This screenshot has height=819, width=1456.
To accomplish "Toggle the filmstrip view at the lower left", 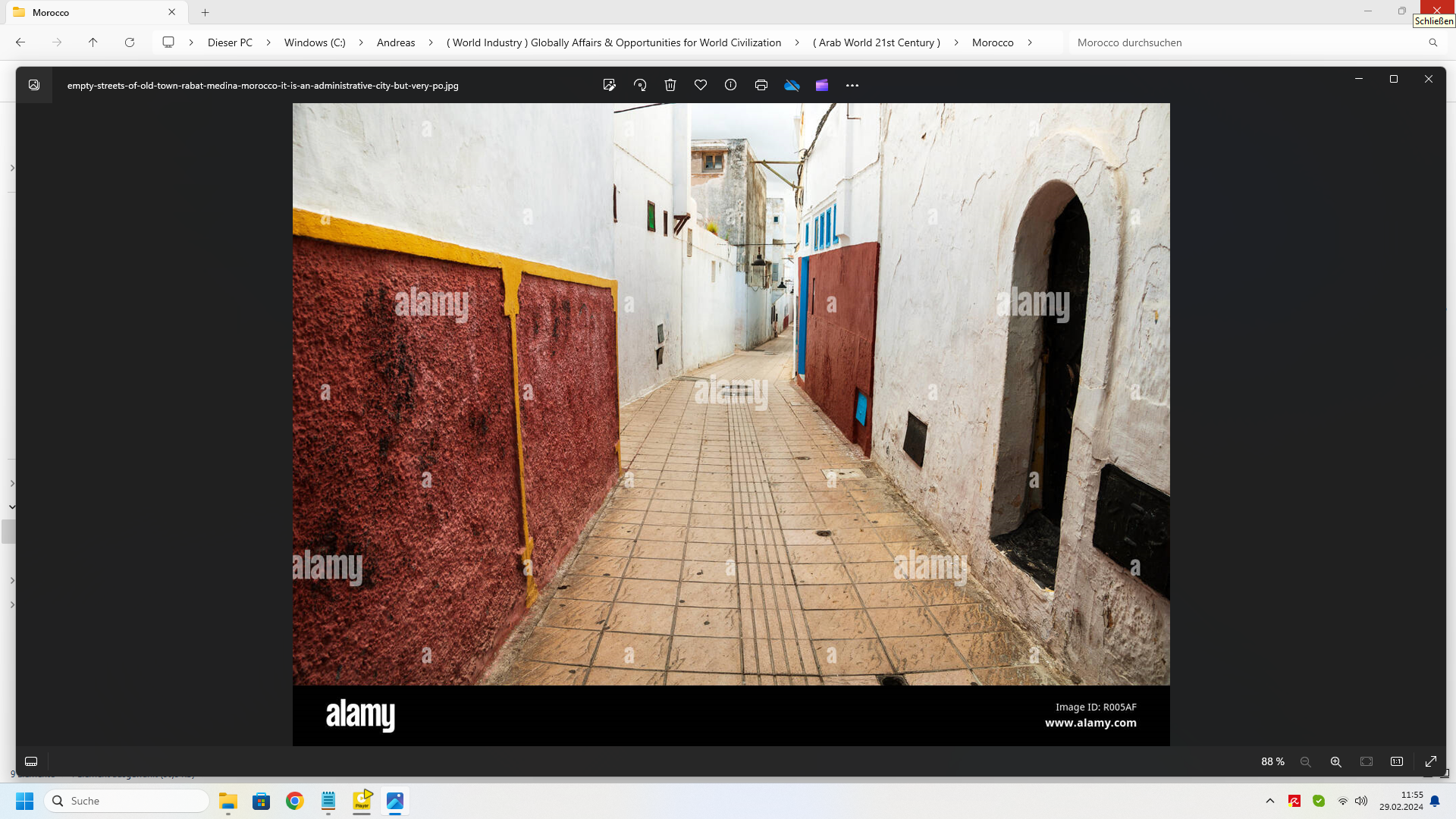I will [31, 761].
